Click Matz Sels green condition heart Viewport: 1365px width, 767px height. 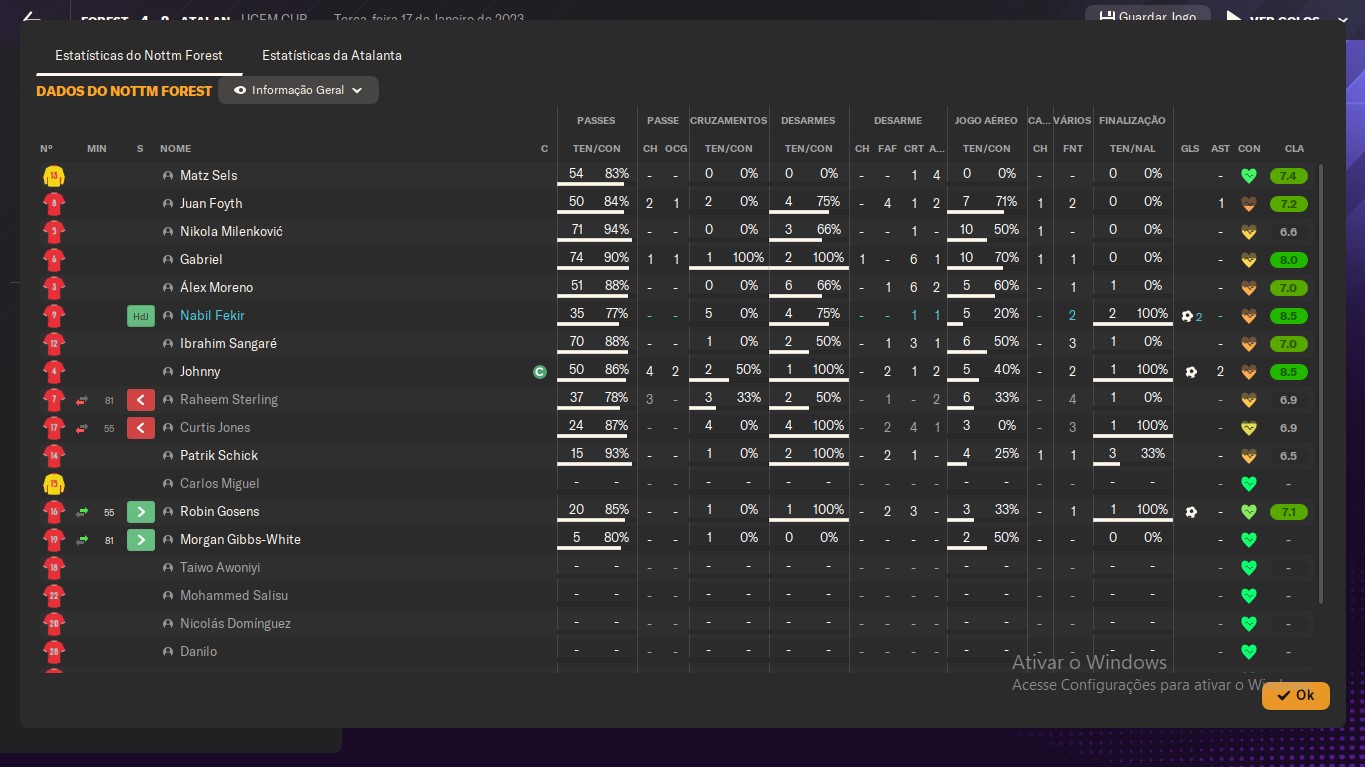coord(1248,176)
